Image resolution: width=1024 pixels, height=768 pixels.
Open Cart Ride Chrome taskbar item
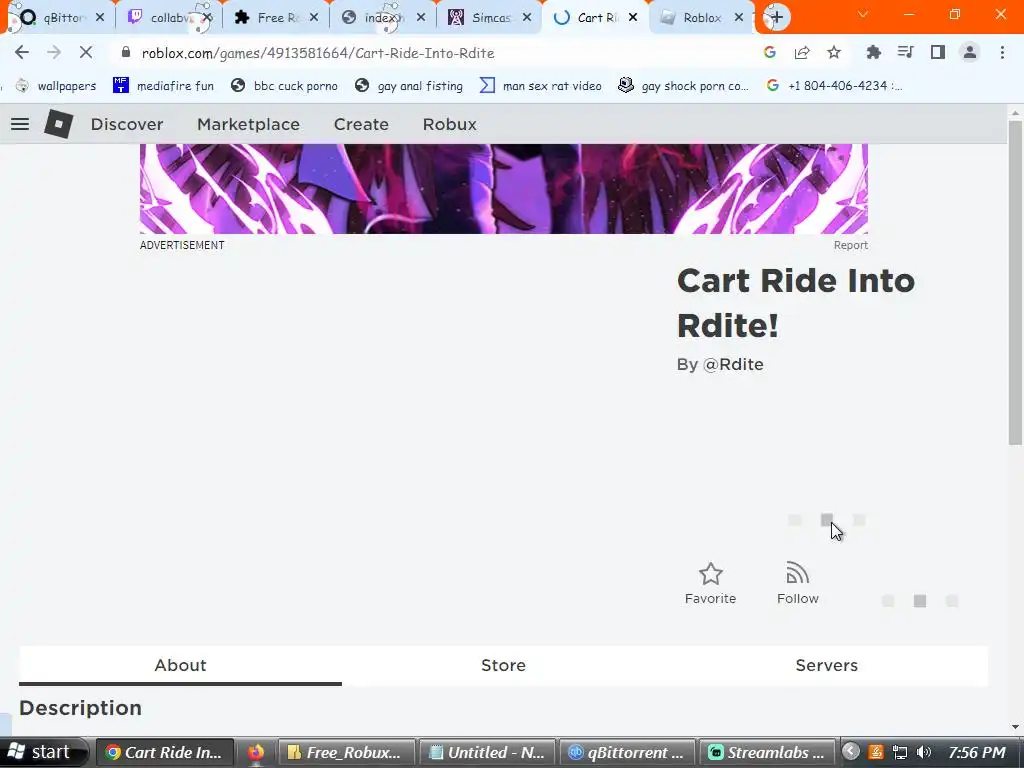[x=164, y=752]
